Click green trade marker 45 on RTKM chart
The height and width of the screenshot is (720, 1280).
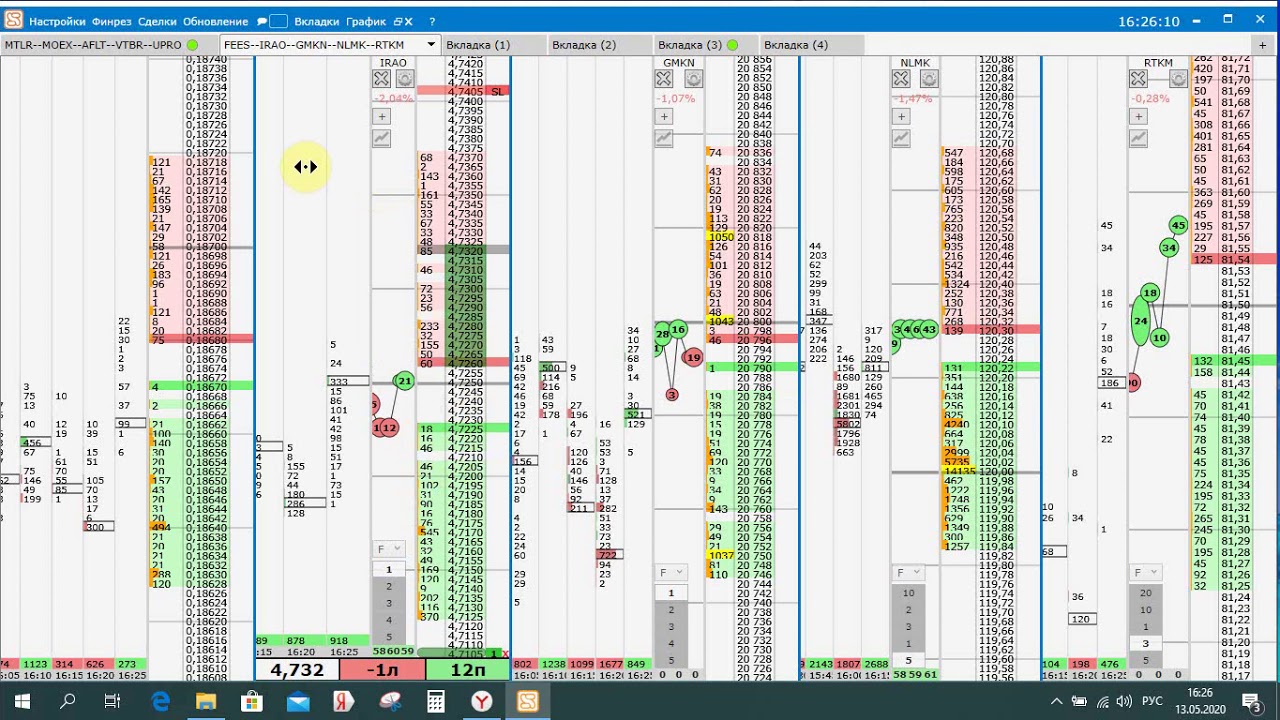[x=1178, y=225]
